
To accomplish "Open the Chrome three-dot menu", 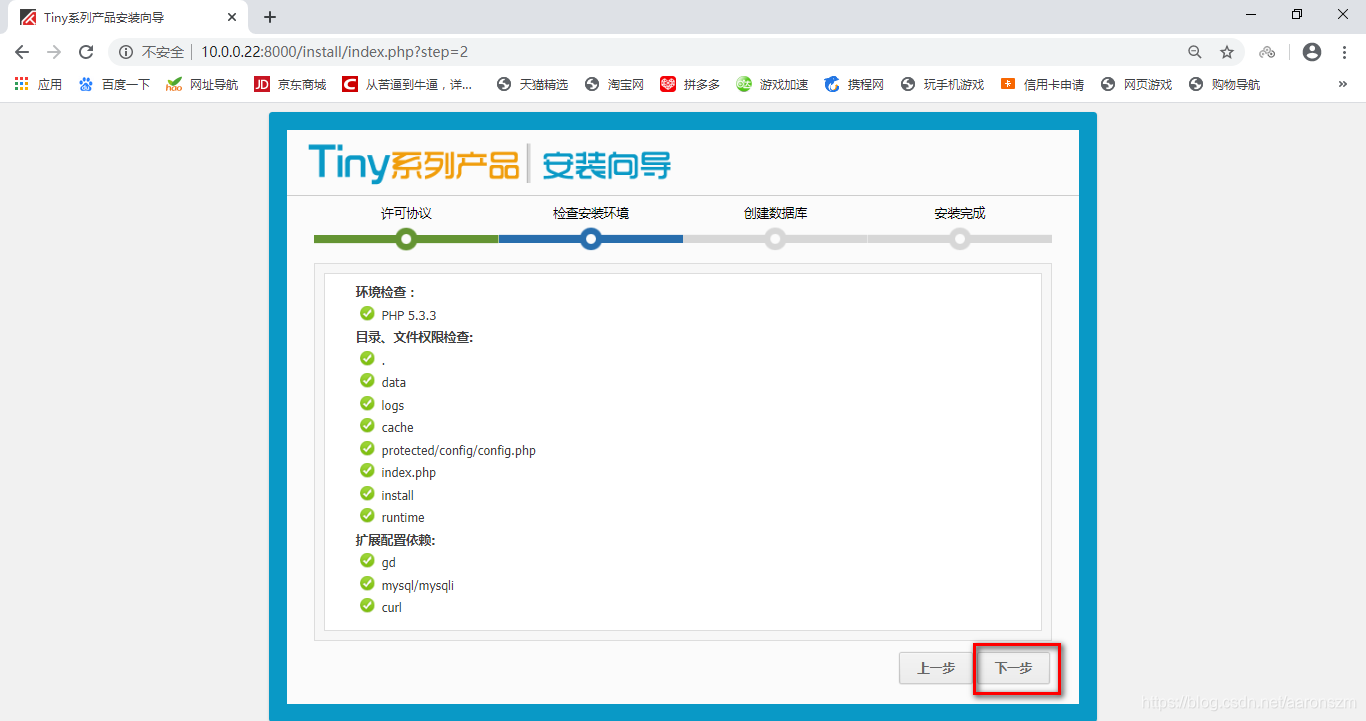I will 1344,52.
